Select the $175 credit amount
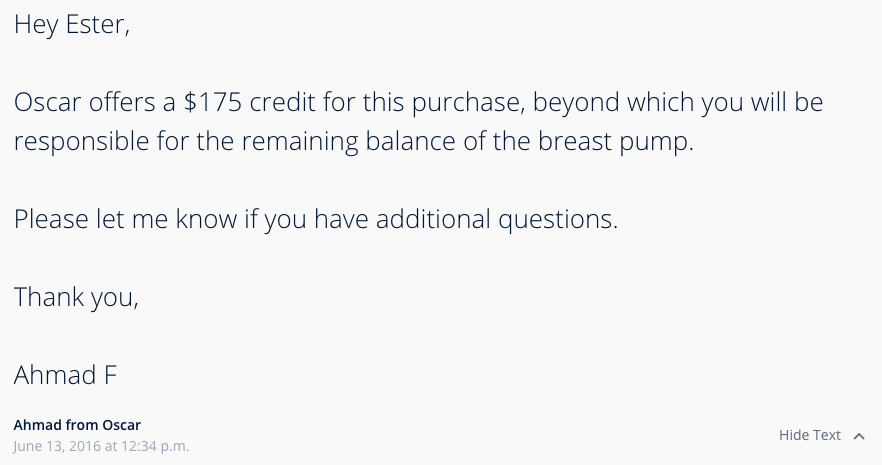The image size is (882, 465). coord(213,102)
